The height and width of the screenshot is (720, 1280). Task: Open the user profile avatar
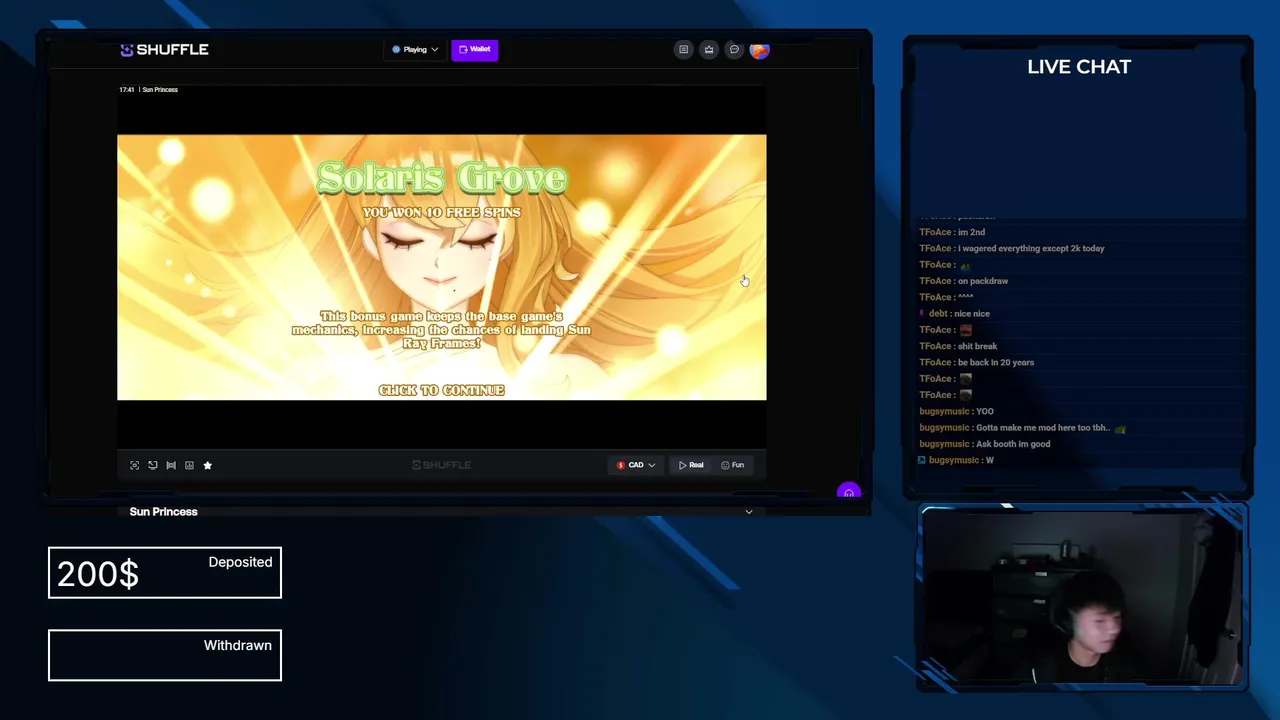(759, 49)
